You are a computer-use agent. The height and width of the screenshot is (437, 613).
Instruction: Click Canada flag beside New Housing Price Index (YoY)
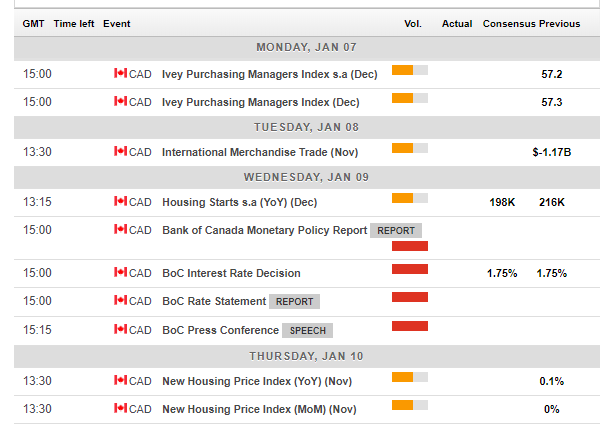(x=121, y=381)
